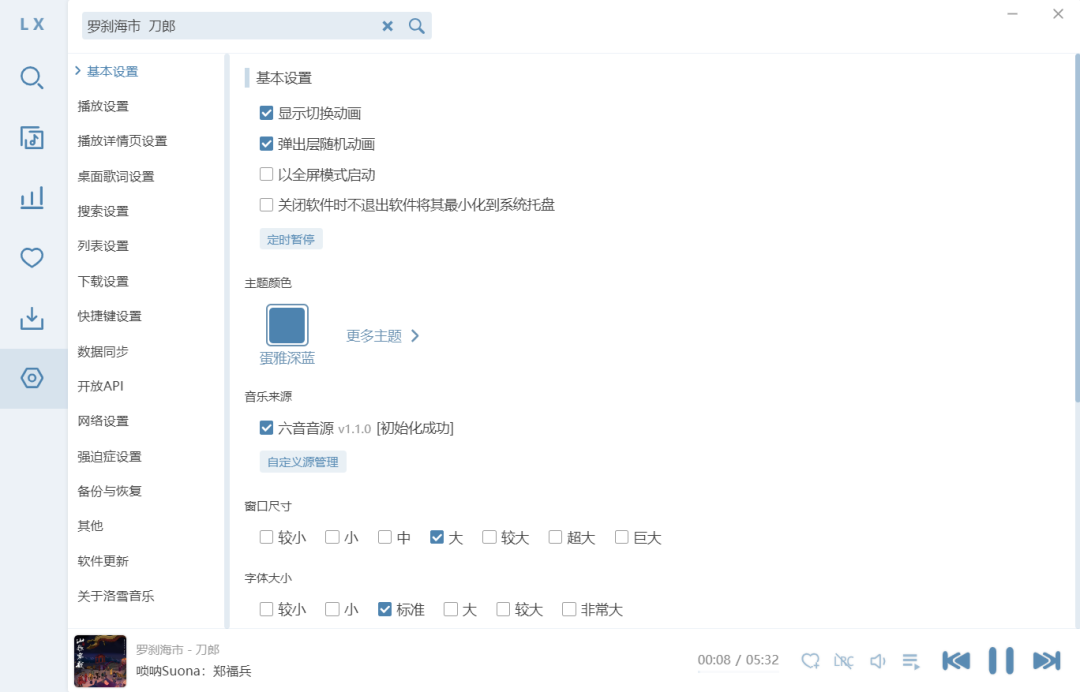Clear the search box text
Viewport: 1080px width, 692px height.
[388, 26]
